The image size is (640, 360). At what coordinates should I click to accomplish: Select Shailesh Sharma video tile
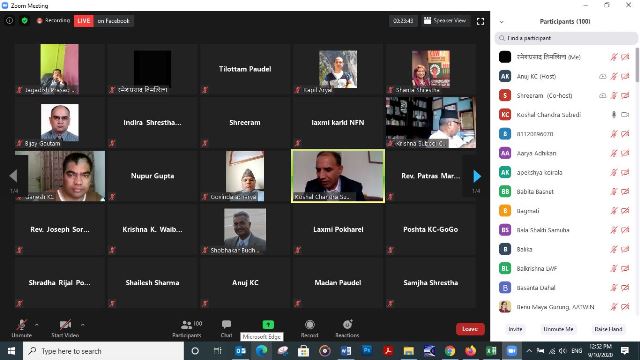pos(153,283)
